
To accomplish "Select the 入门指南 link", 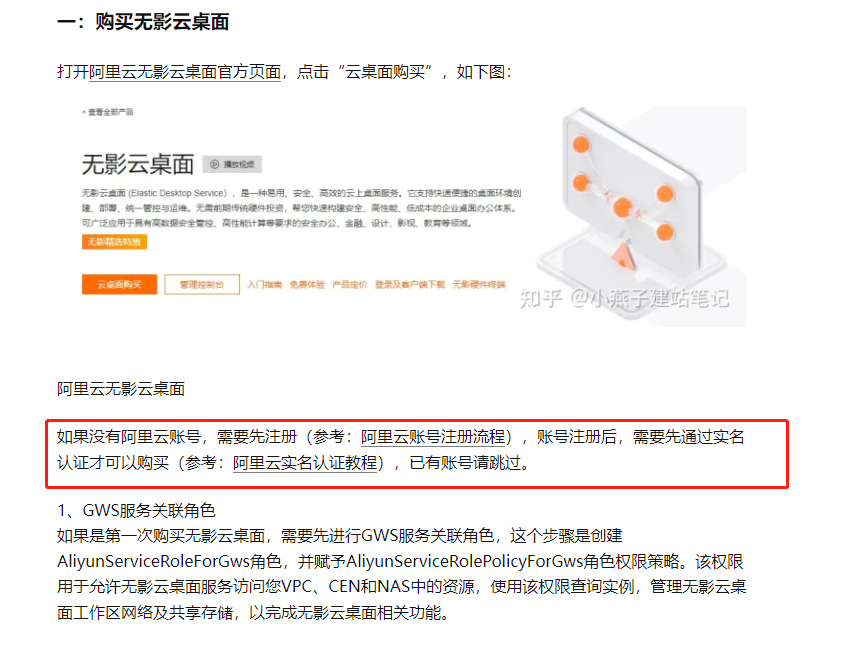I will click(265, 285).
